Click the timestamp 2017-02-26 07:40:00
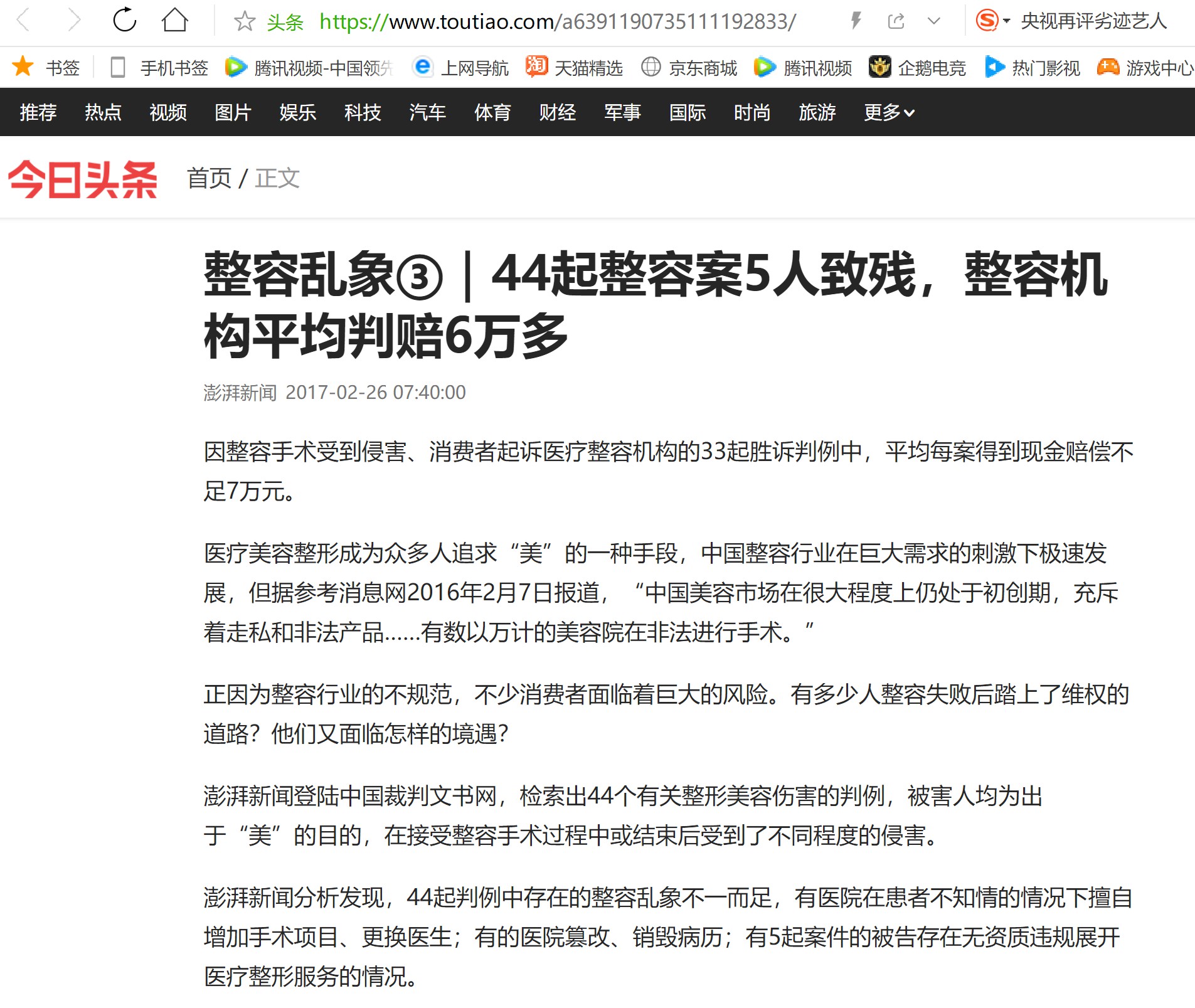The image size is (1195, 1008). (x=375, y=393)
